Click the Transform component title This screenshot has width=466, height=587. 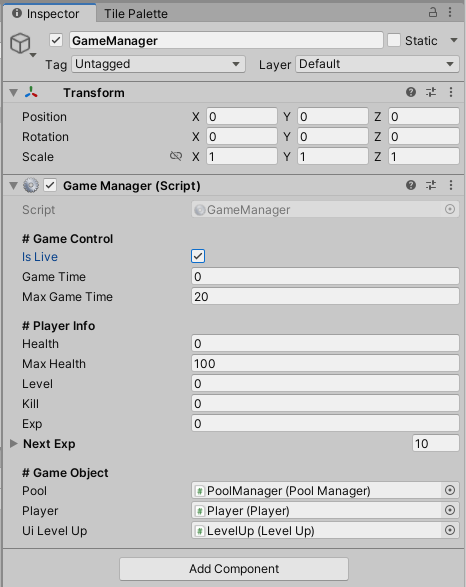click(94, 92)
